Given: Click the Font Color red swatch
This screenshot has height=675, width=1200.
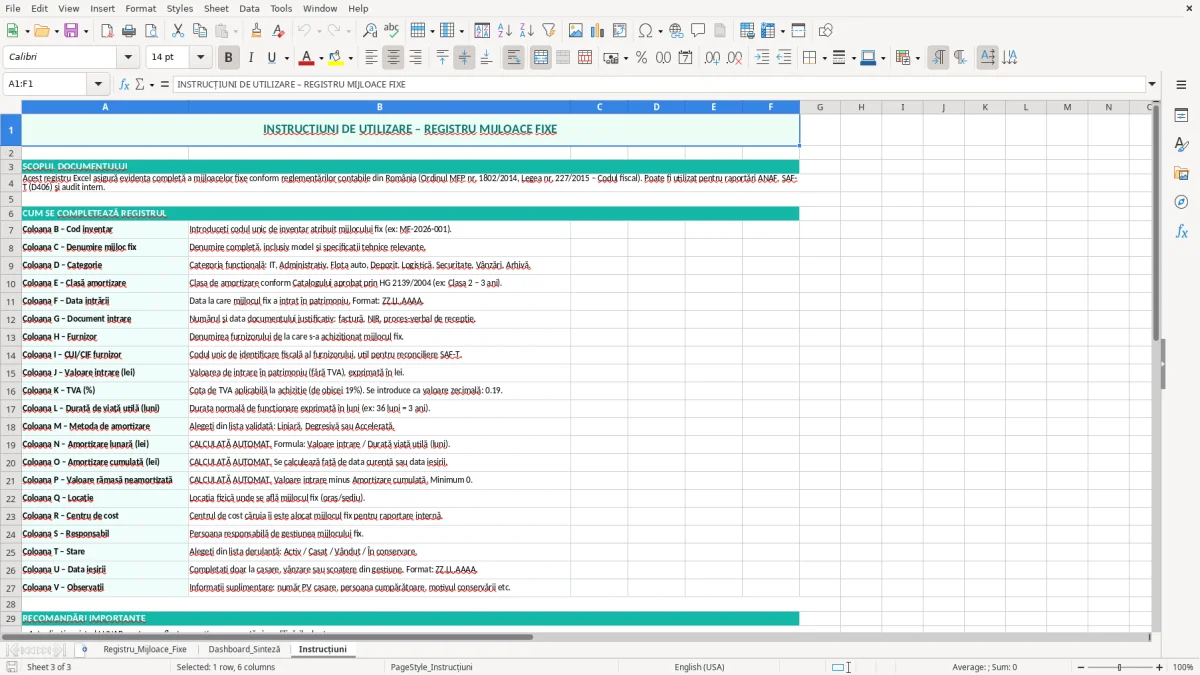Looking at the screenshot, I should coord(307,58).
